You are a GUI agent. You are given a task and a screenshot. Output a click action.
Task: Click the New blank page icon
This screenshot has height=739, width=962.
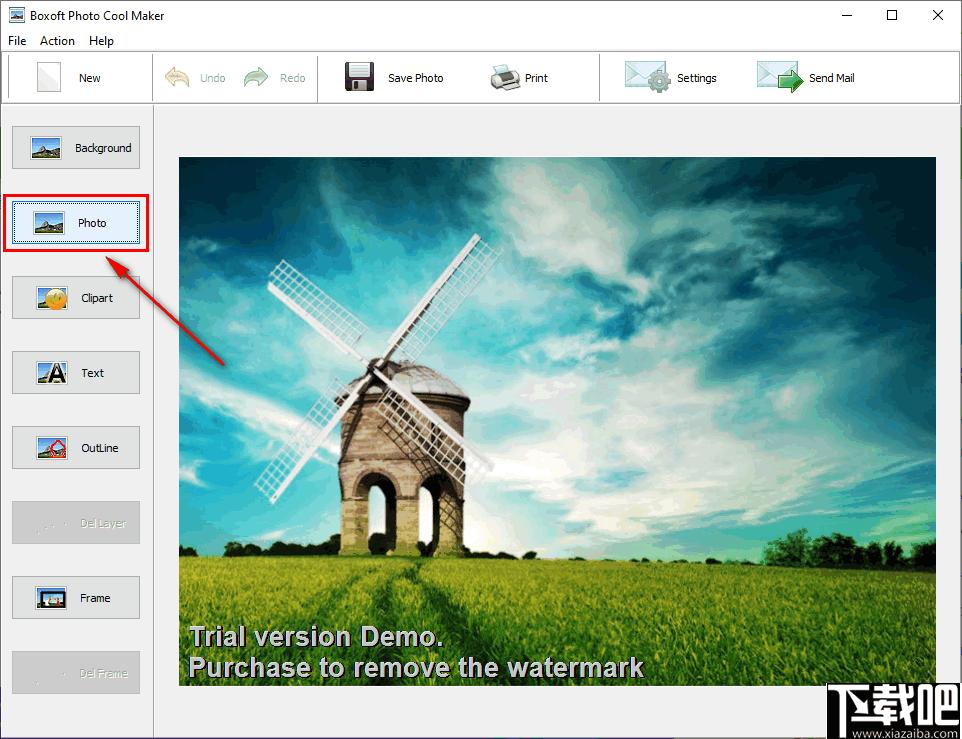(49, 77)
